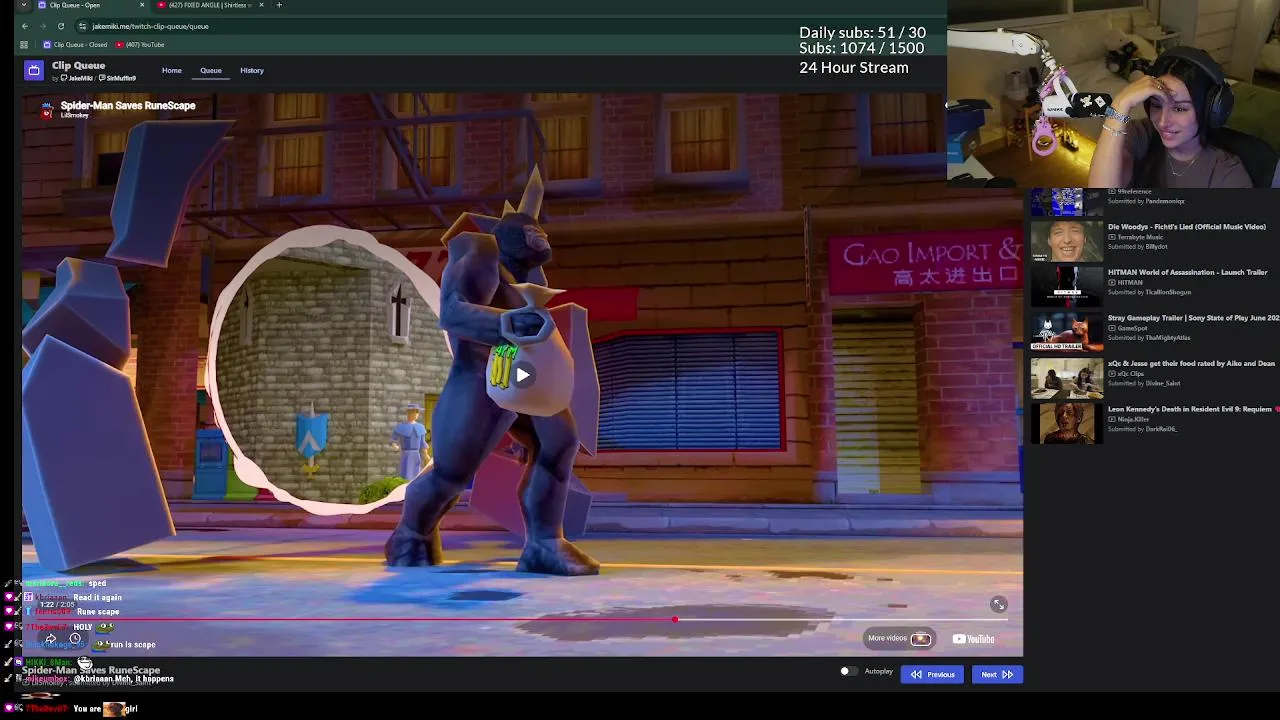Go back with browser back arrow
Image resolution: width=1280 pixels, height=720 pixels.
[25, 26]
